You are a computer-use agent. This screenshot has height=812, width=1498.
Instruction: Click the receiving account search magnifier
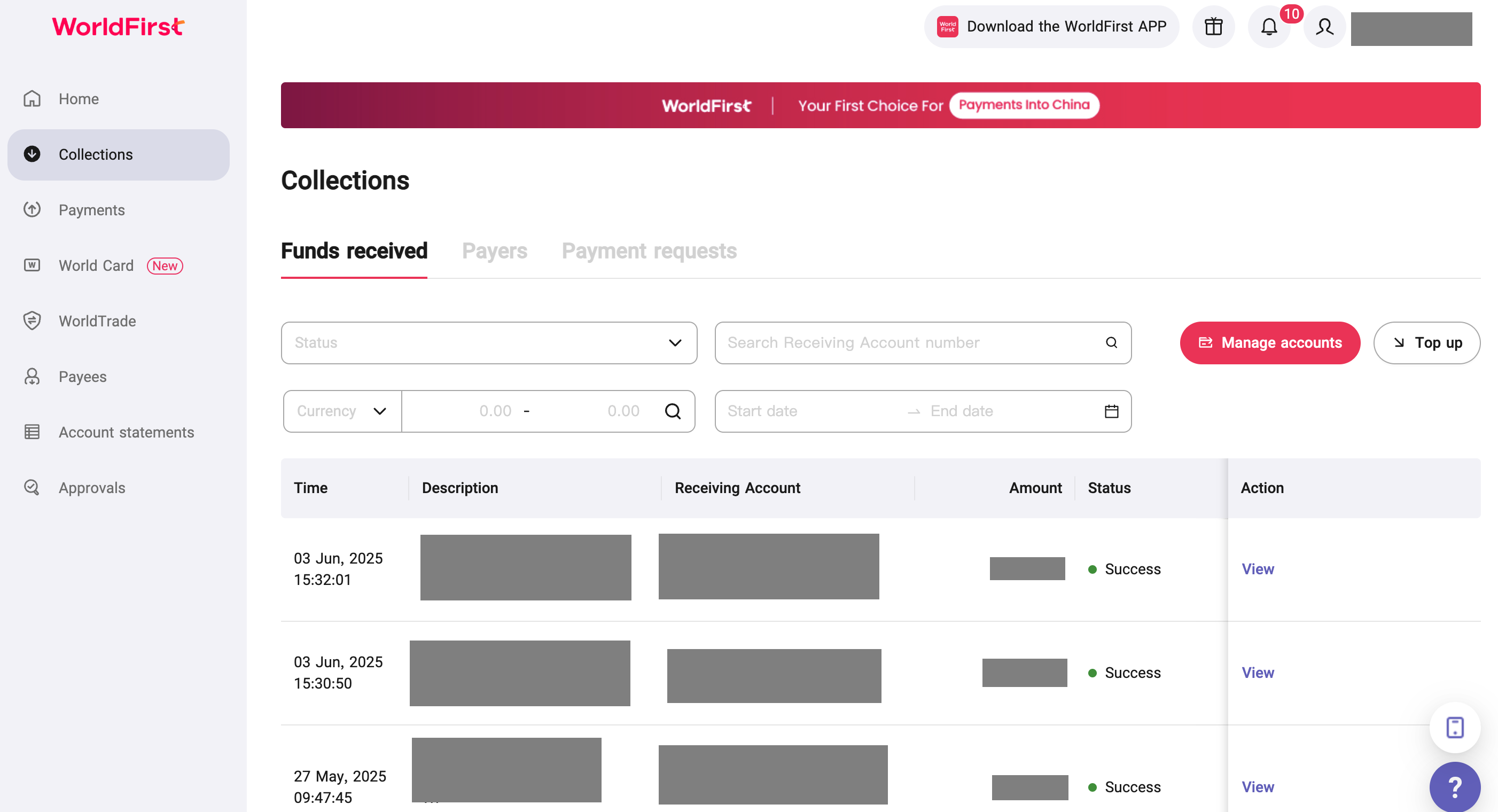1111,342
